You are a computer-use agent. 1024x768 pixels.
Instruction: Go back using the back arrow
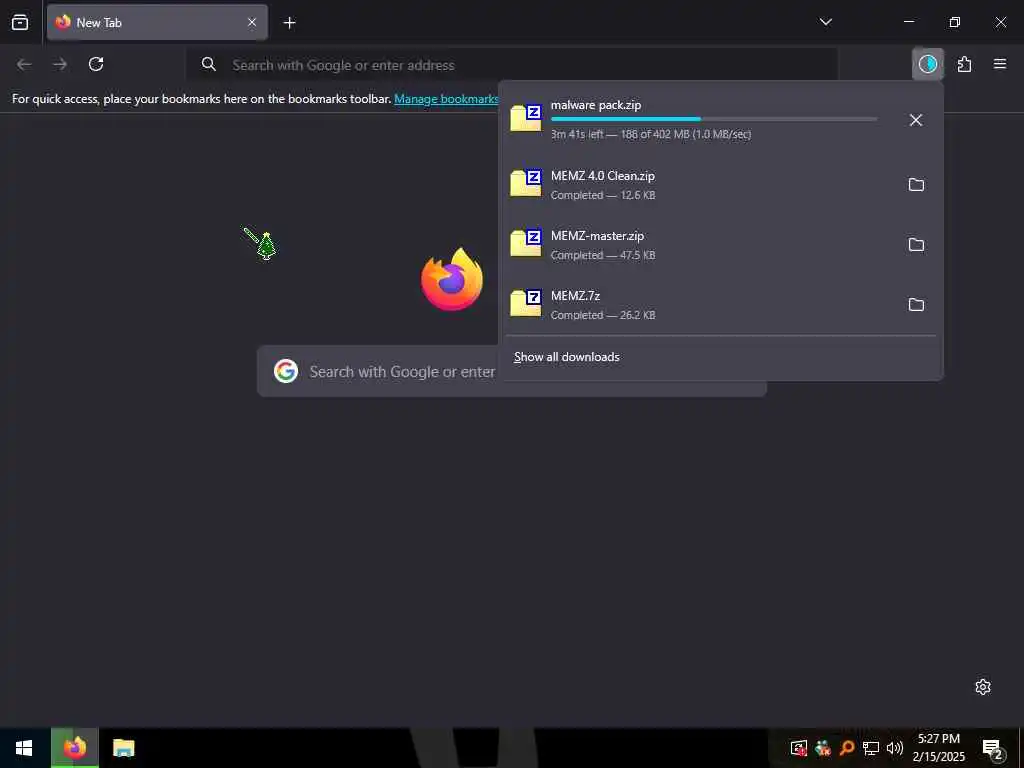24,64
